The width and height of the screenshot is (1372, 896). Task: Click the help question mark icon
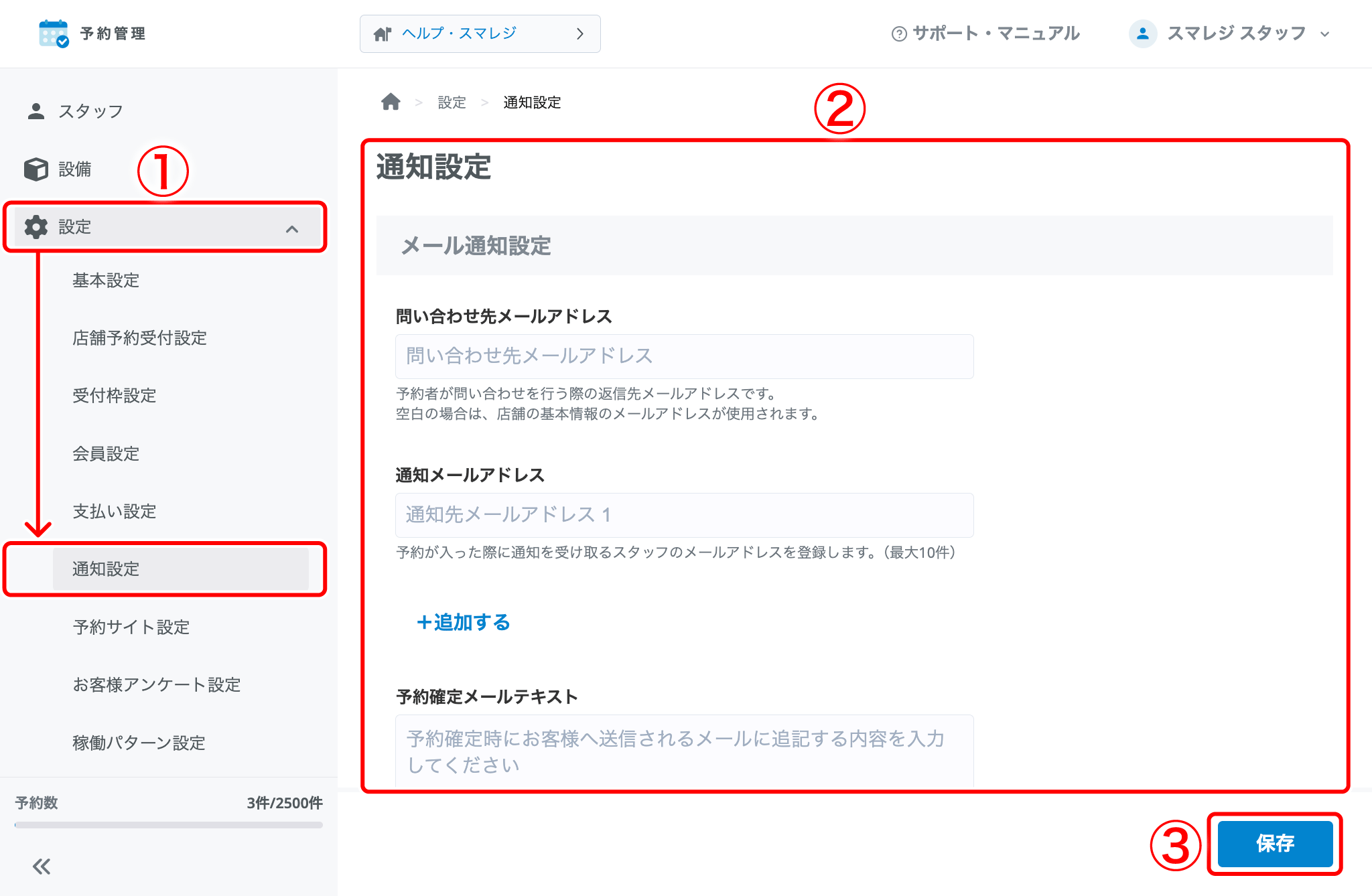tap(899, 33)
